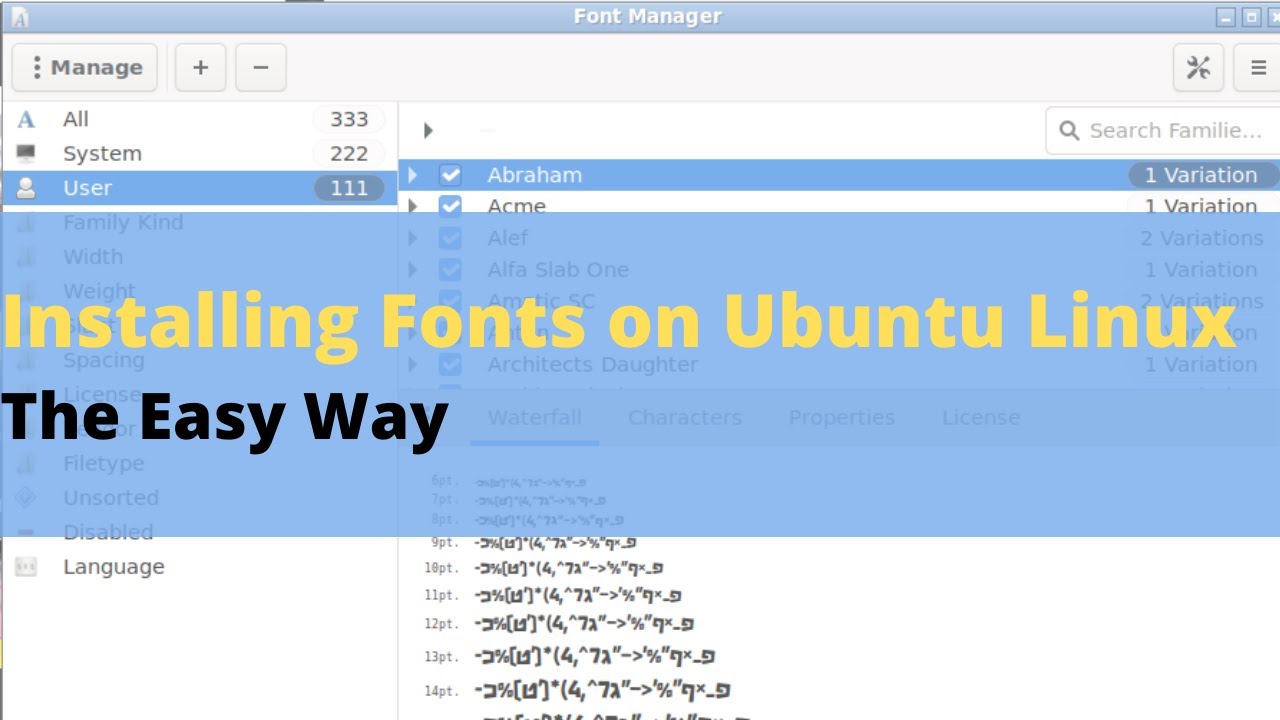The image size is (1280, 720).
Task: Click the 10pt. waterfall preview line
Action: pyautogui.click(x=568, y=569)
